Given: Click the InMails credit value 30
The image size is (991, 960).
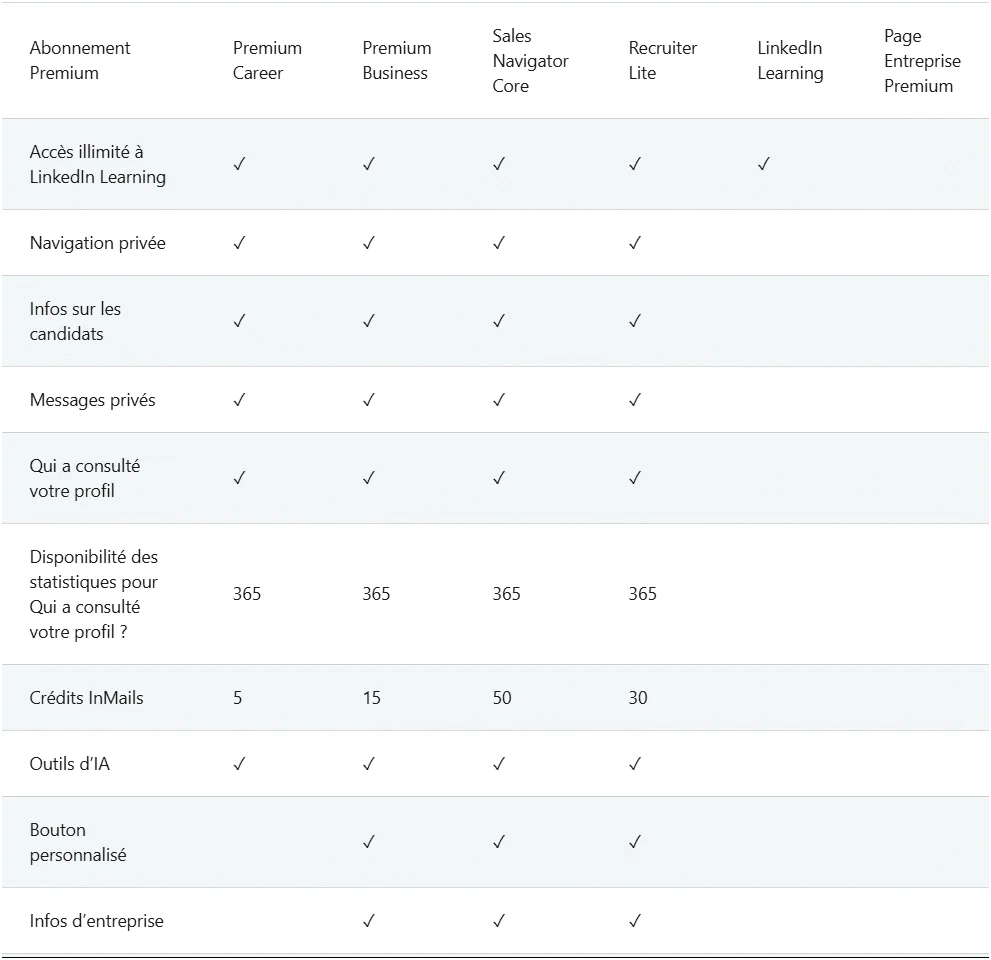Looking at the screenshot, I should pos(638,698).
